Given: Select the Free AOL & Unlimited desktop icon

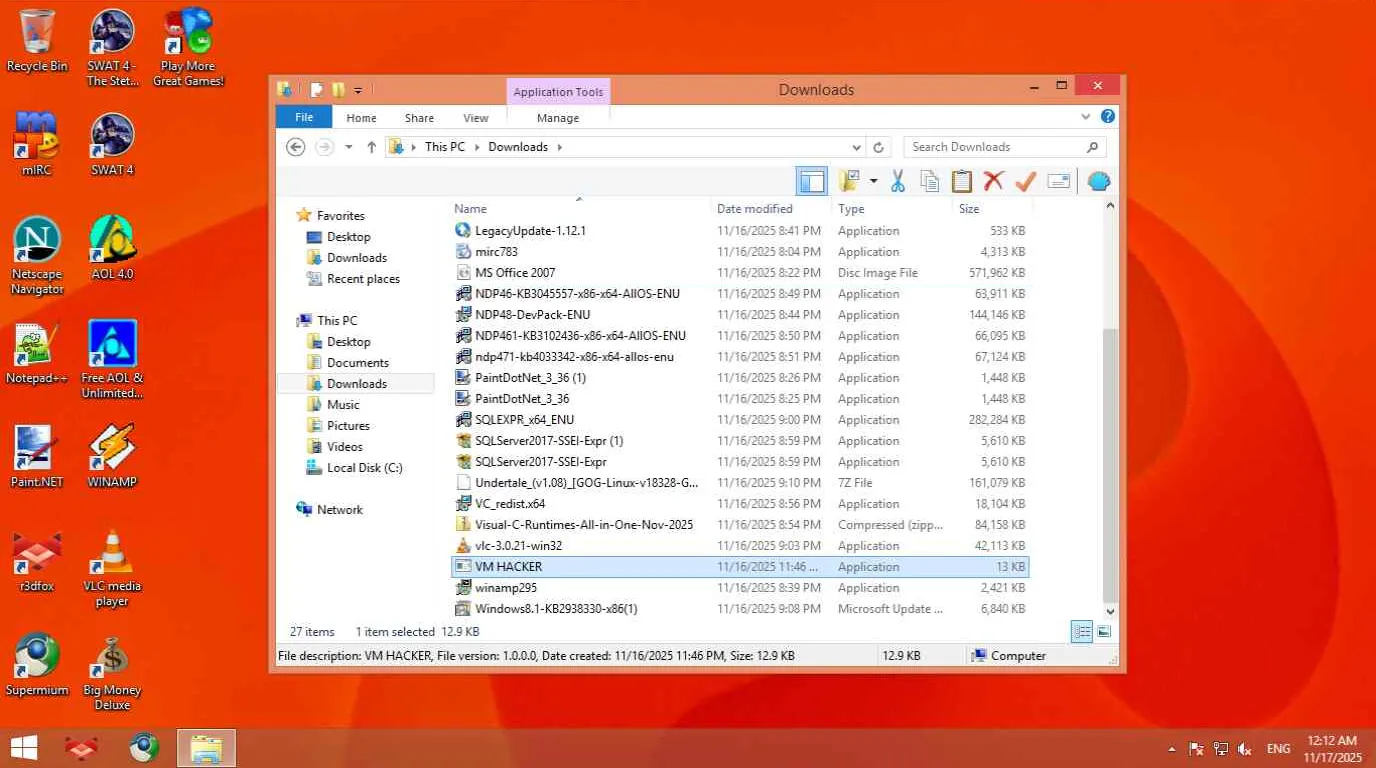Looking at the screenshot, I should 112,360.
